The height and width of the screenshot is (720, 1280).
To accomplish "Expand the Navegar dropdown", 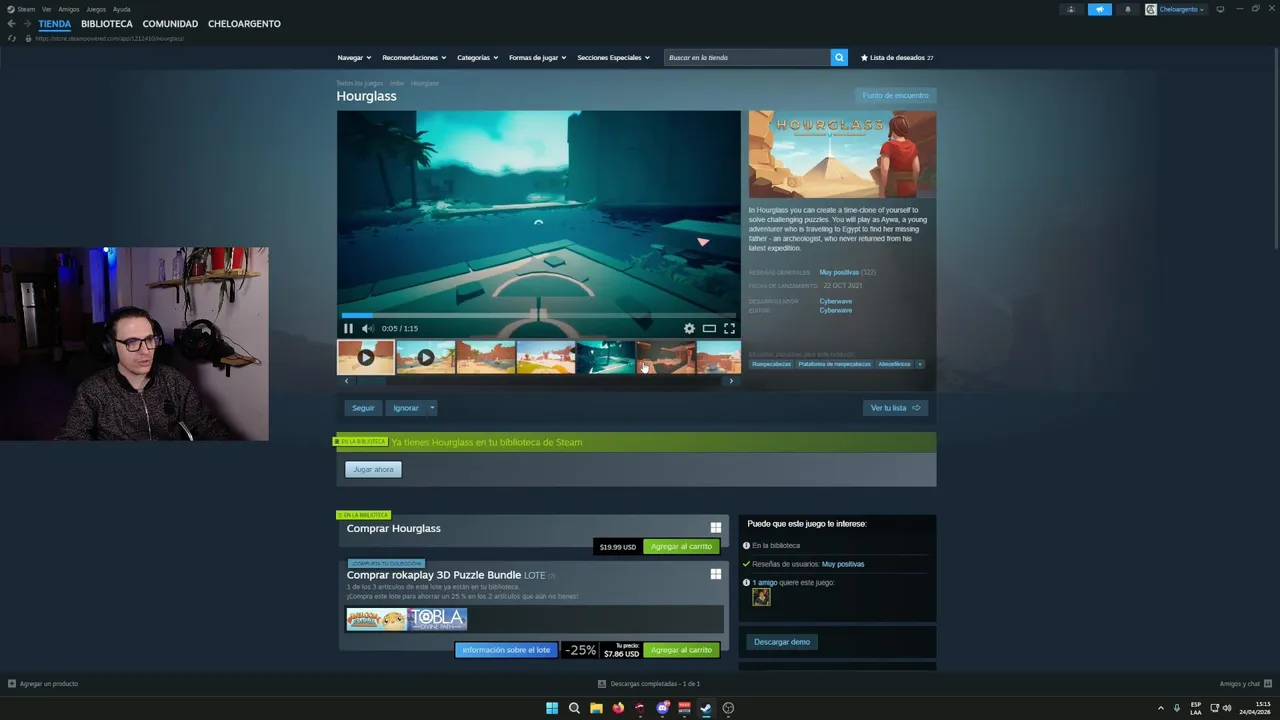I will pos(354,57).
